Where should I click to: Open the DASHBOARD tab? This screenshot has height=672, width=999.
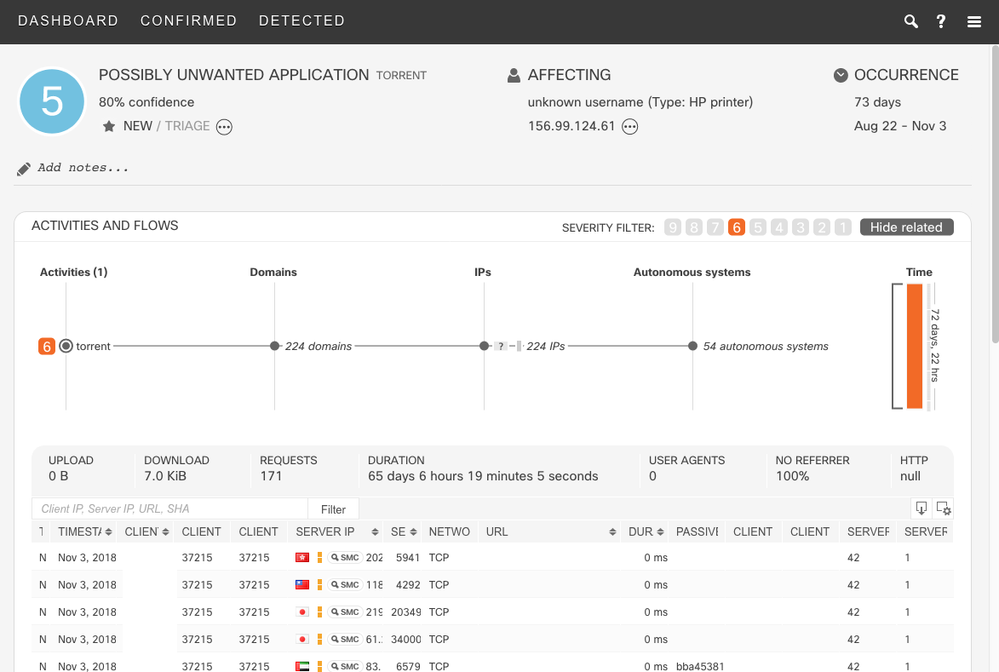click(x=68, y=21)
